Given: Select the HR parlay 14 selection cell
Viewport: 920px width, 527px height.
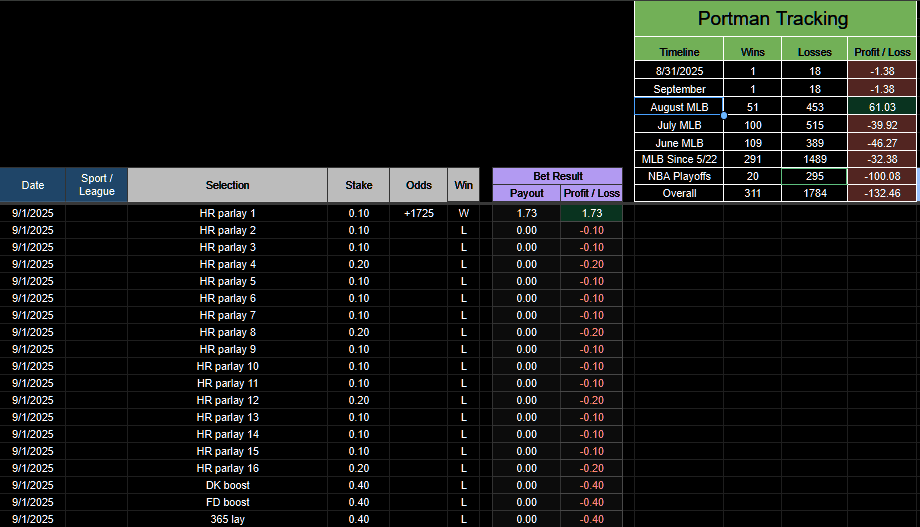Looking at the screenshot, I should coord(228,434).
